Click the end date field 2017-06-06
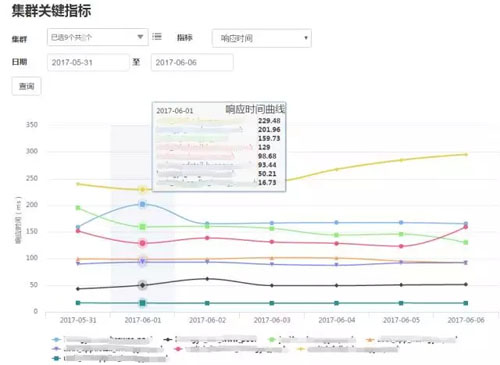 pos(192,62)
